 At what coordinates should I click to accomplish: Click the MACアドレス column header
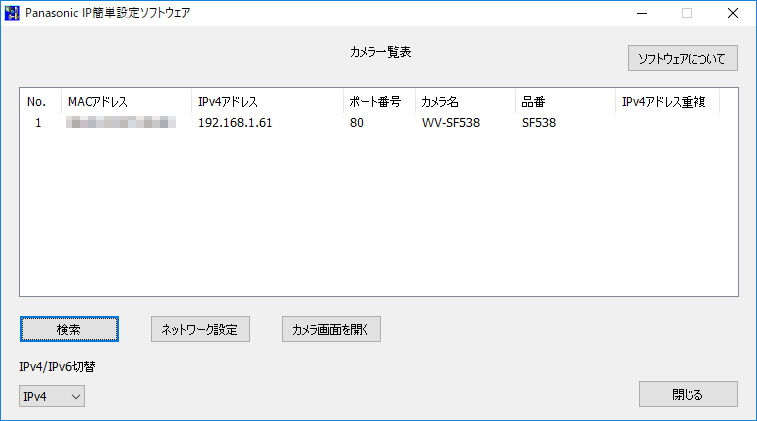coord(126,102)
